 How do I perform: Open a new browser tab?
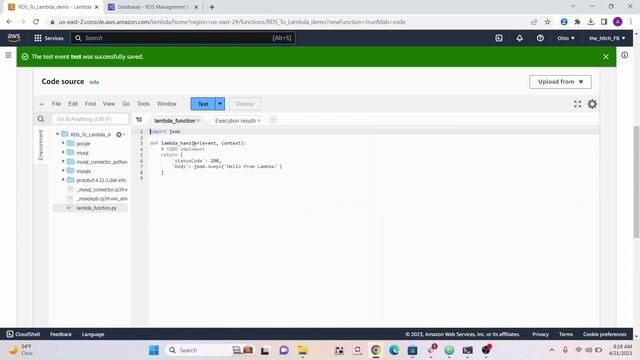point(212,7)
